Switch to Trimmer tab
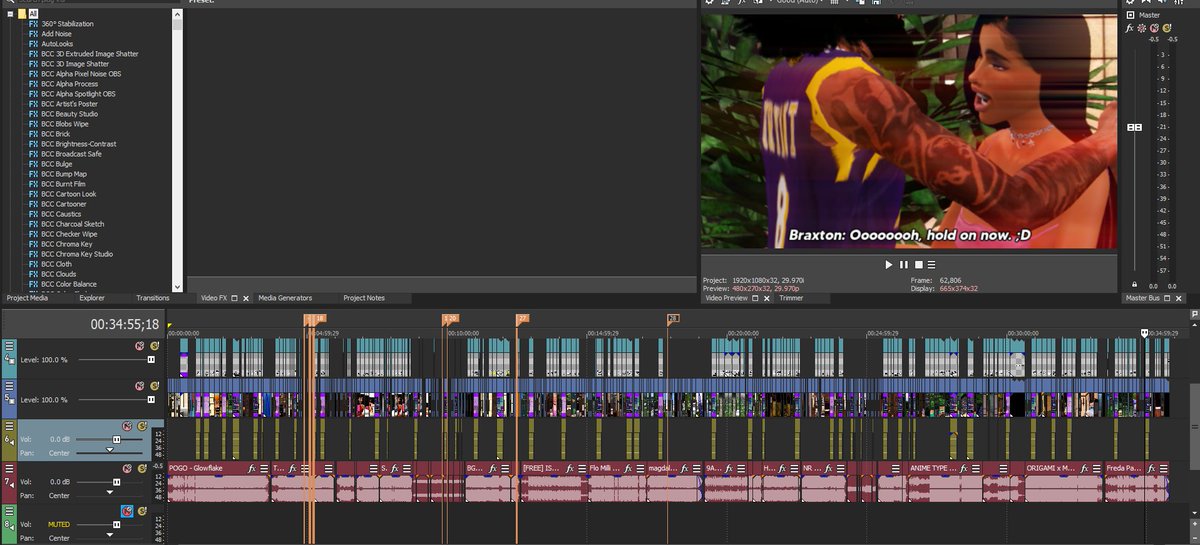 (791, 298)
